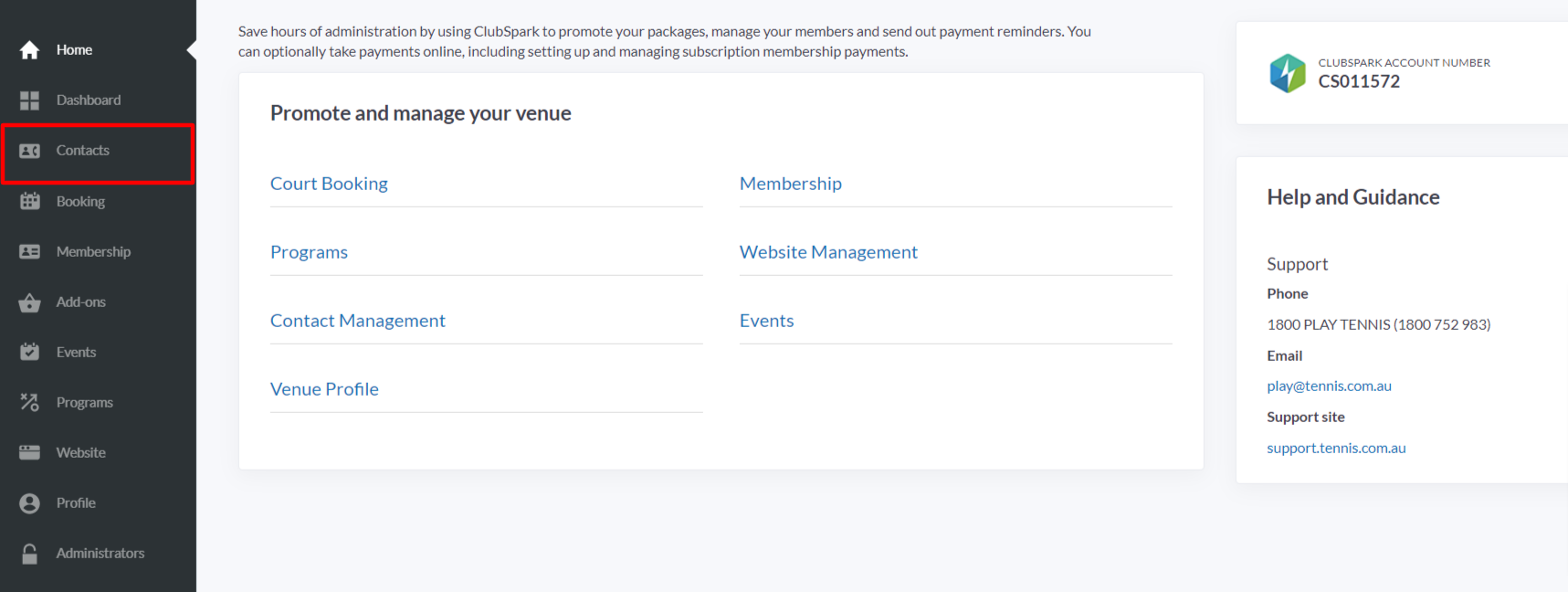Open the Venue Profile link
This screenshot has width=1568, height=592.
[x=324, y=389]
